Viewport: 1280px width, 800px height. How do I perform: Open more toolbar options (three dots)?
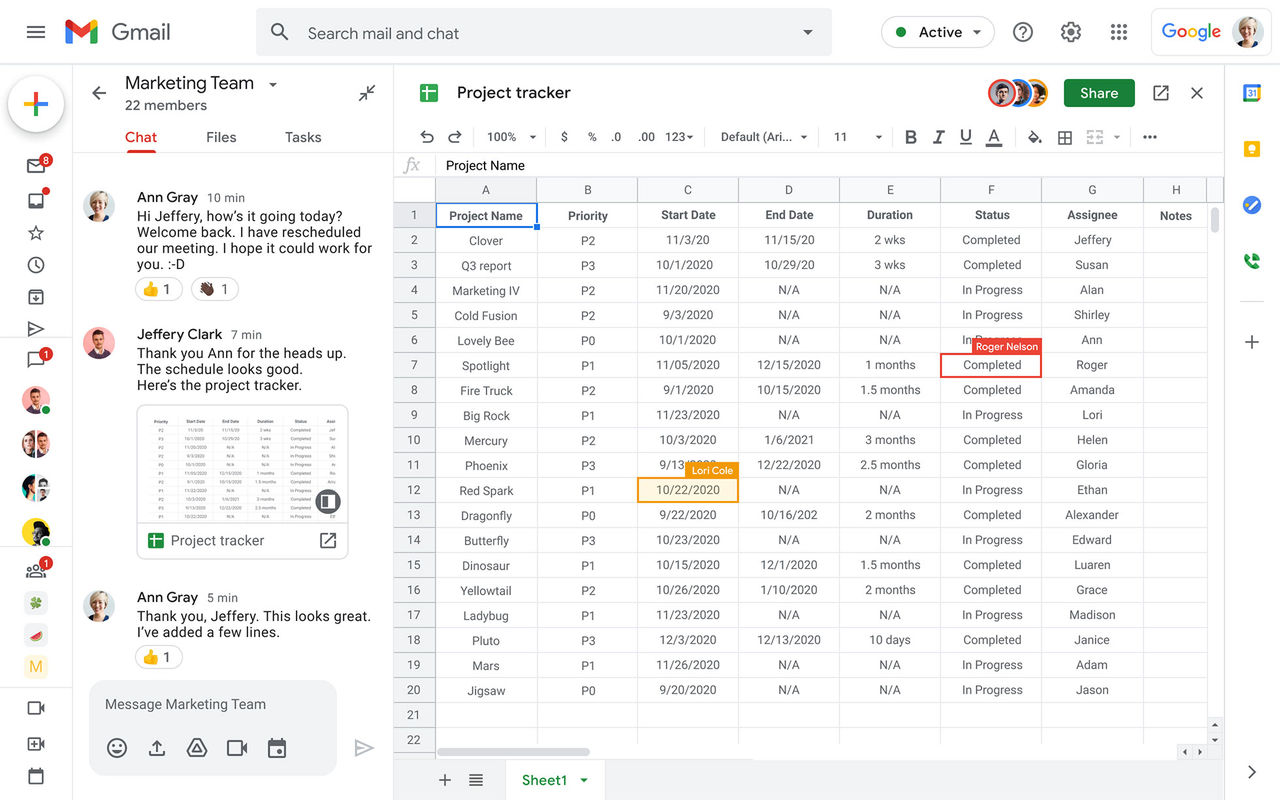[x=1150, y=137]
